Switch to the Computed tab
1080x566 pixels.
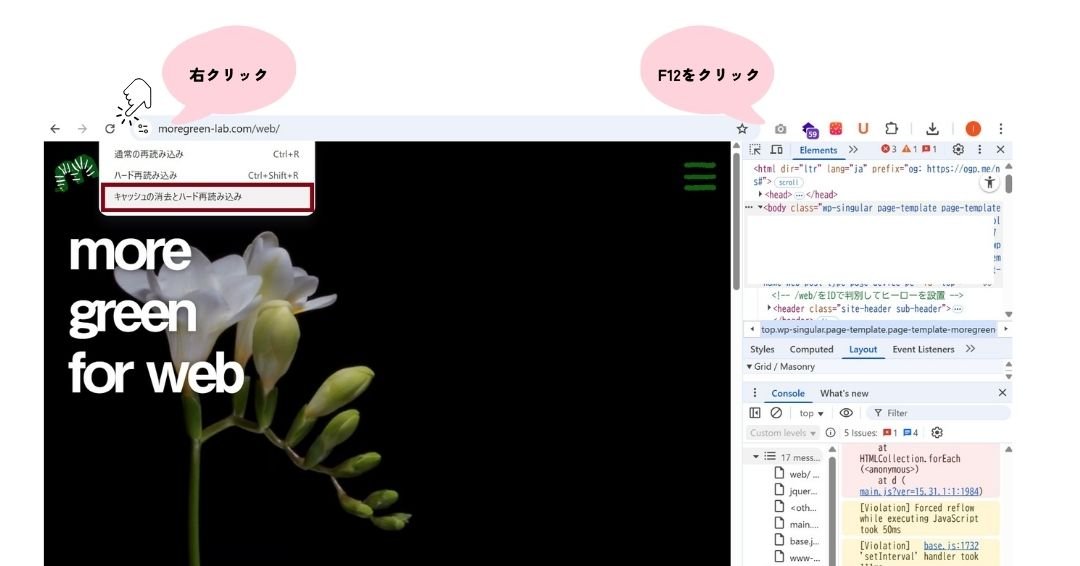coord(811,349)
